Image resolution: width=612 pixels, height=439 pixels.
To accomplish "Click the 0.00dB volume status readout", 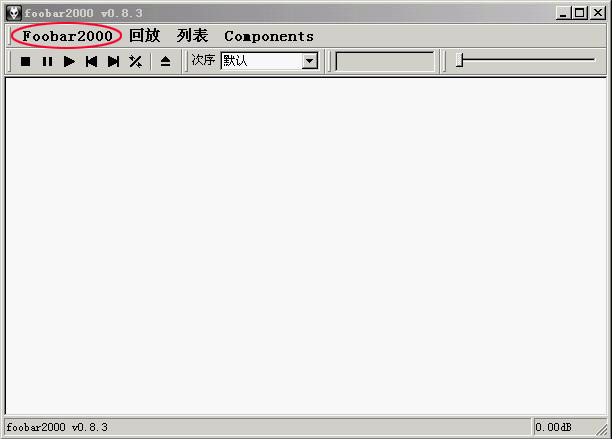I will 553,427.
